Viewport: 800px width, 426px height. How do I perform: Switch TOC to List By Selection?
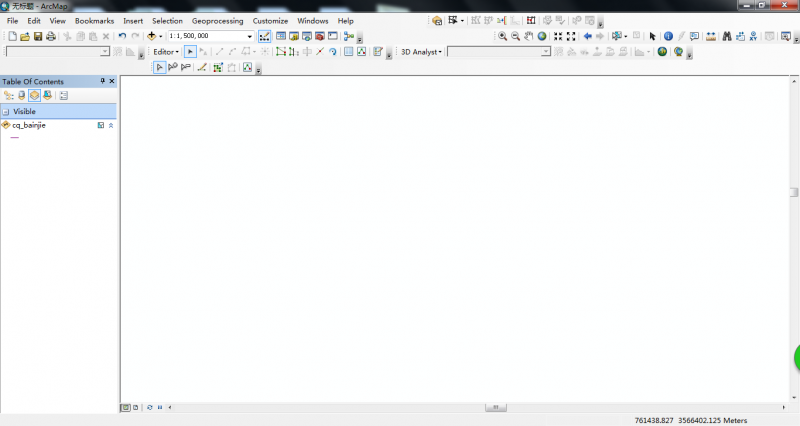pos(47,95)
